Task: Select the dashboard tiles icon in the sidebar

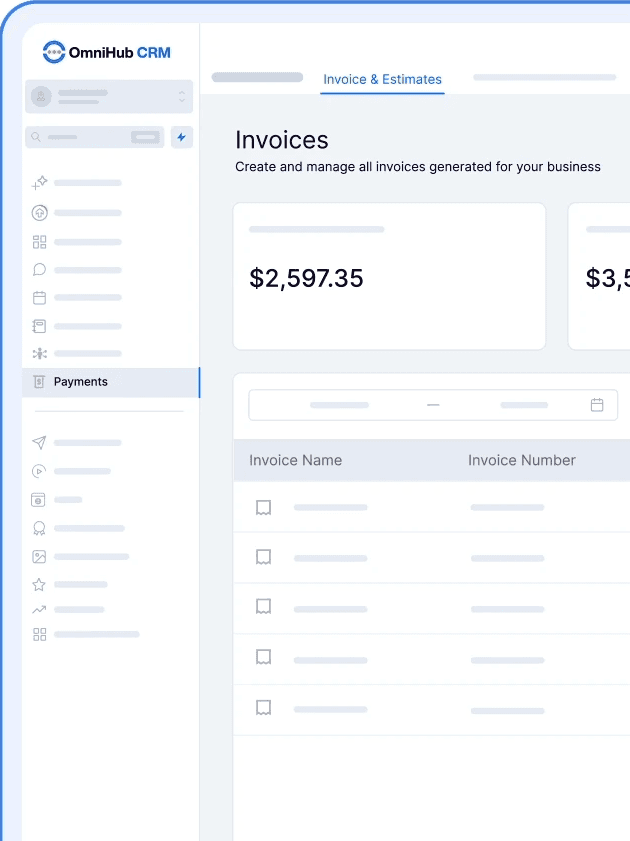Action: (x=39, y=242)
